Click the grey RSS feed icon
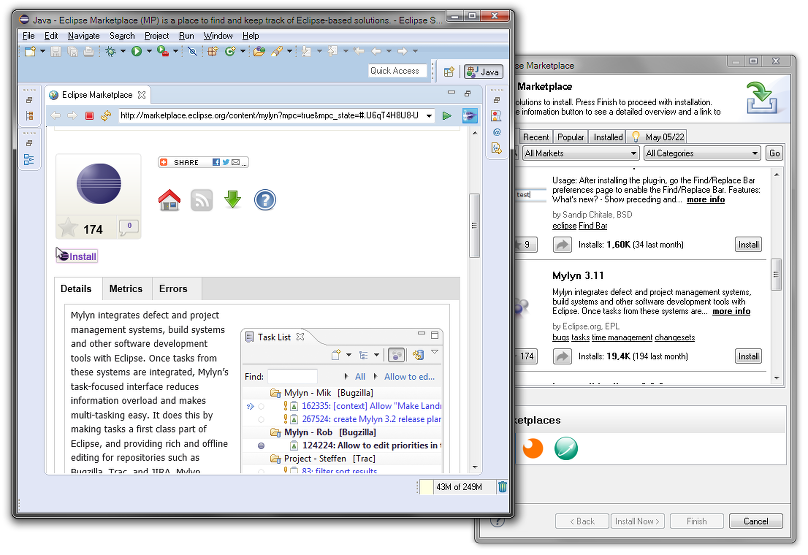Image resolution: width=808 pixels, height=555 pixels. [201, 200]
